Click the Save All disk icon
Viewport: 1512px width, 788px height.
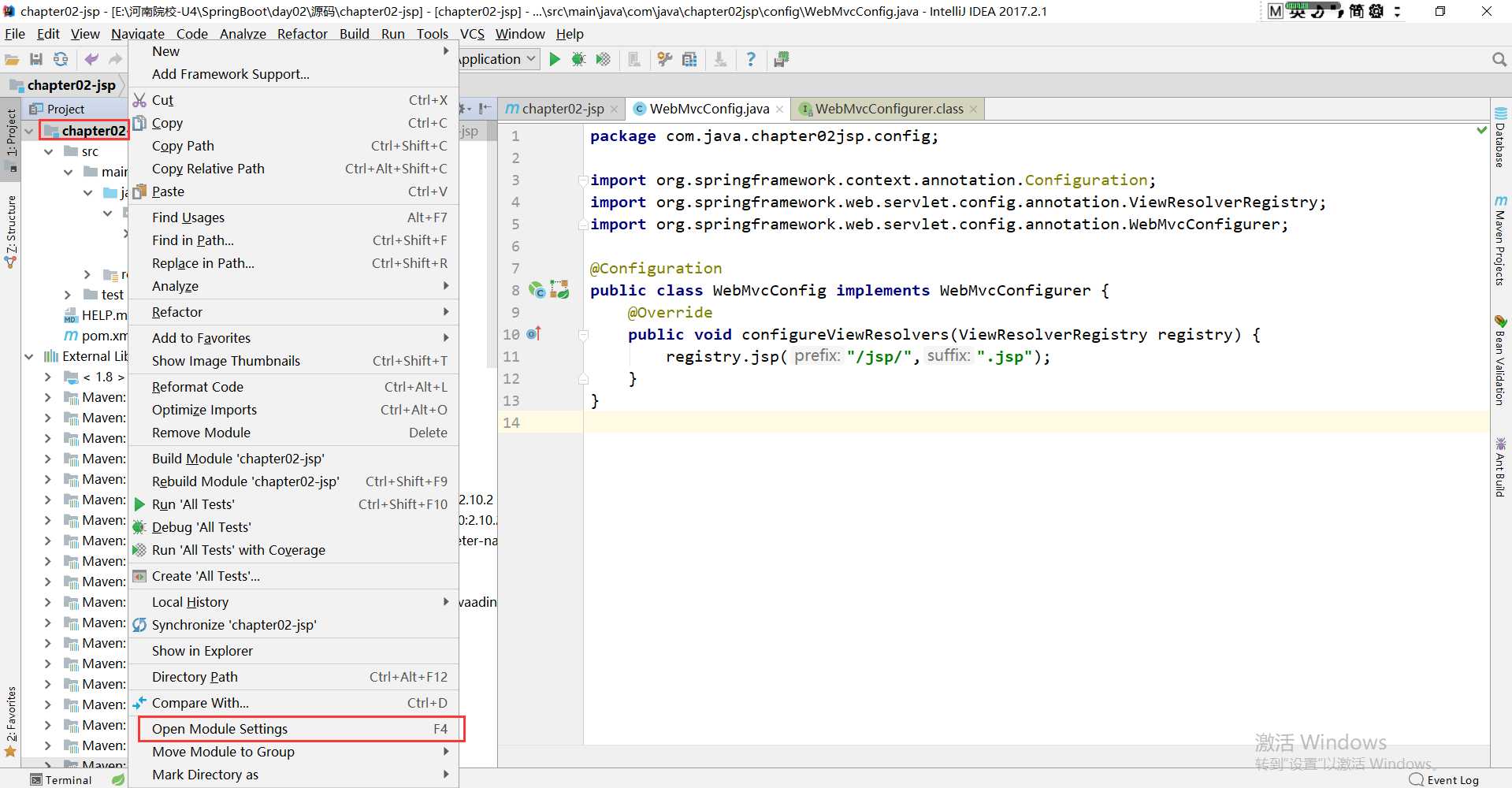point(36,59)
